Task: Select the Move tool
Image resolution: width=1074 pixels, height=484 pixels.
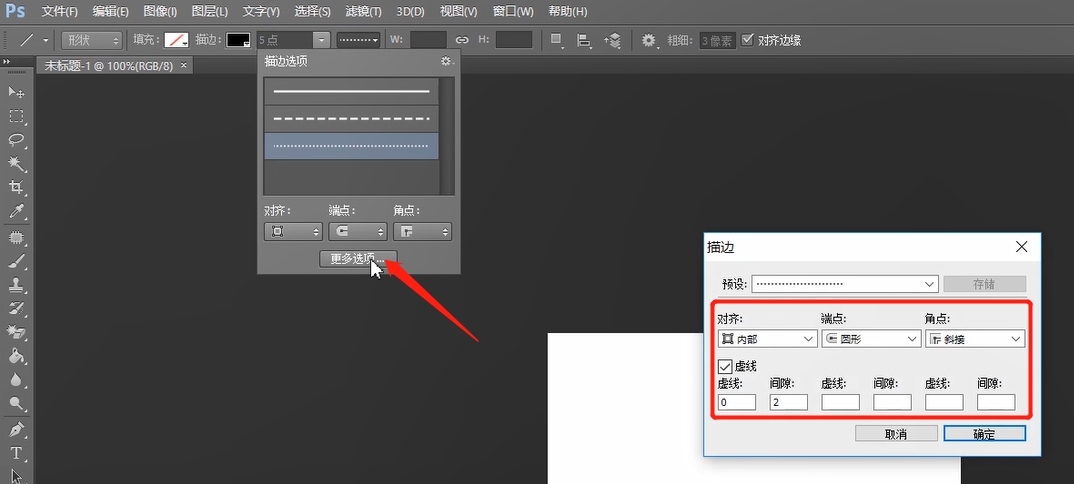Action: [x=17, y=92]
